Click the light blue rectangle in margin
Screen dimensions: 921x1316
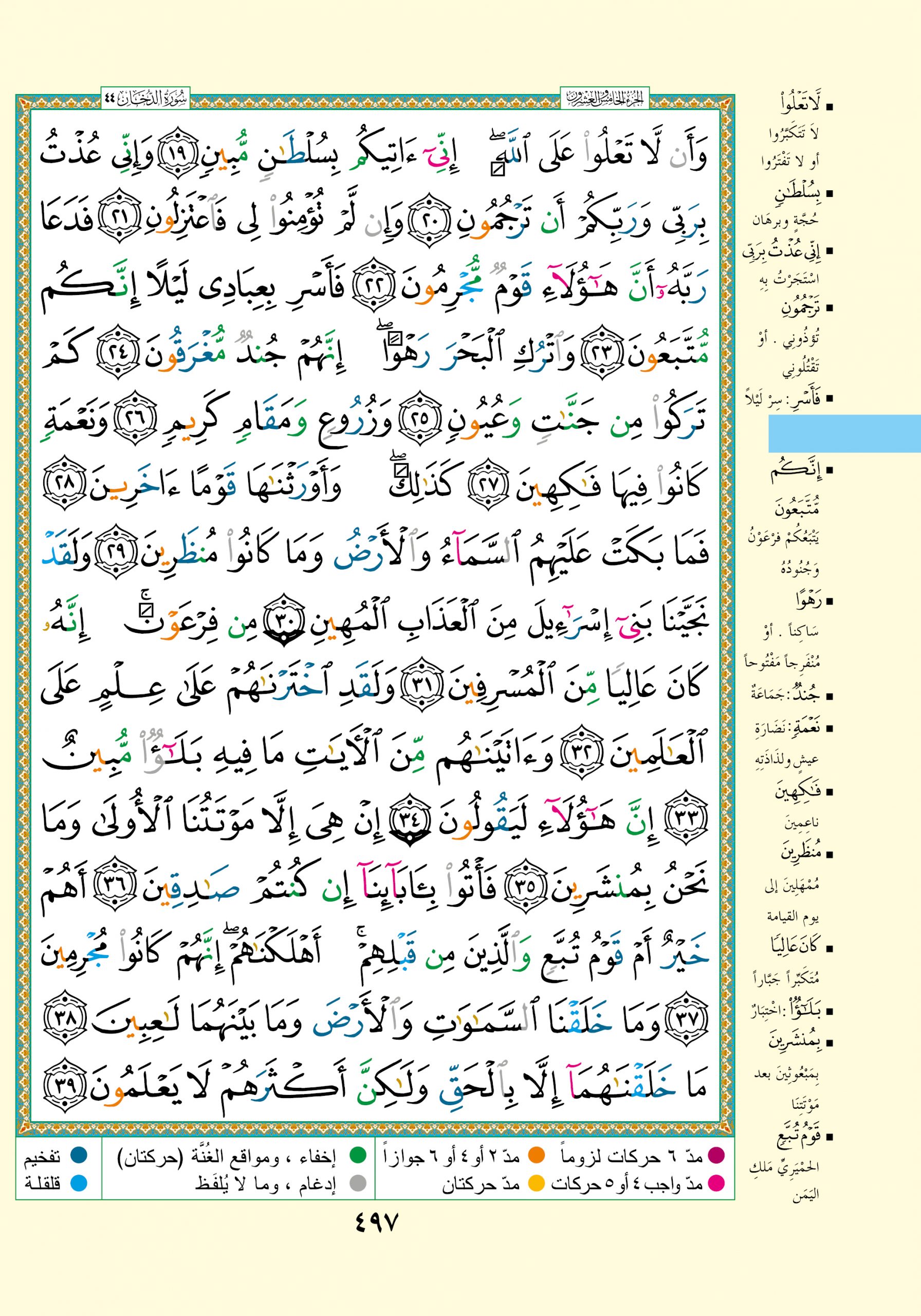point(843,434)
